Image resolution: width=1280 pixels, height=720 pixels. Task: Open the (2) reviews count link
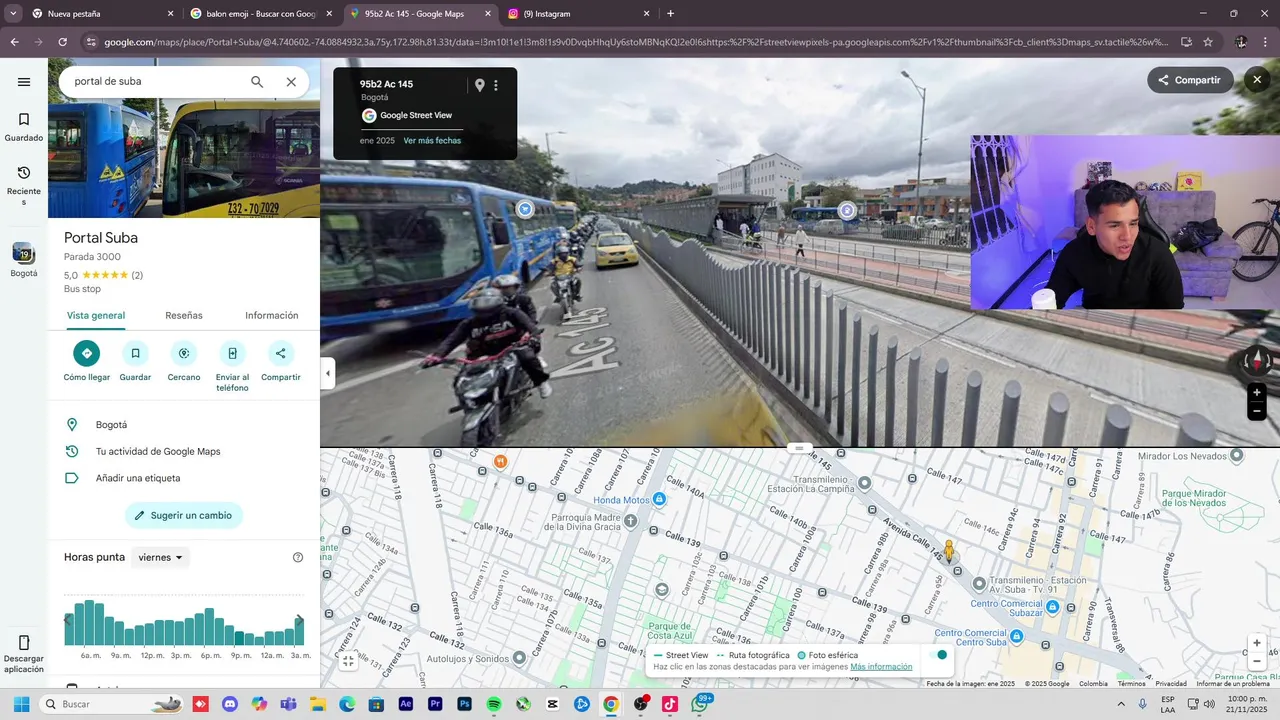tap(137, 275)
